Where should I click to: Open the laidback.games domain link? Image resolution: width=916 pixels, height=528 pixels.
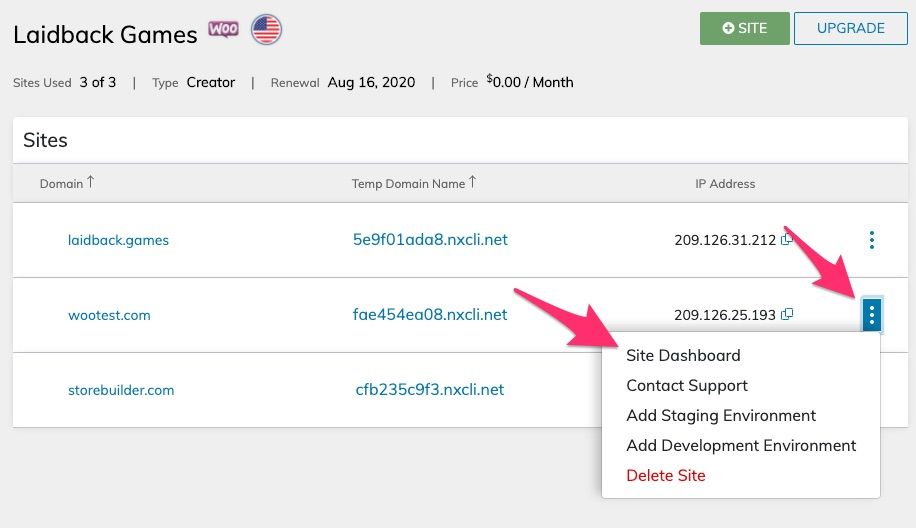tap(118, 240)
